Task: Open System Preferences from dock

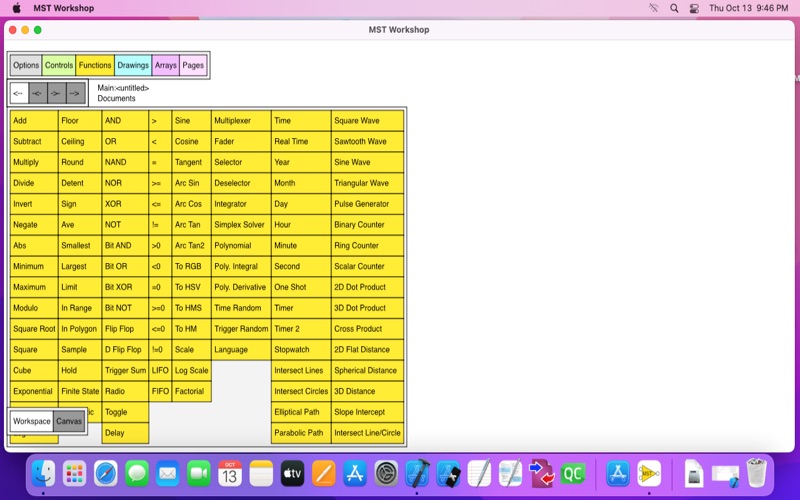Action: [386, 472]
